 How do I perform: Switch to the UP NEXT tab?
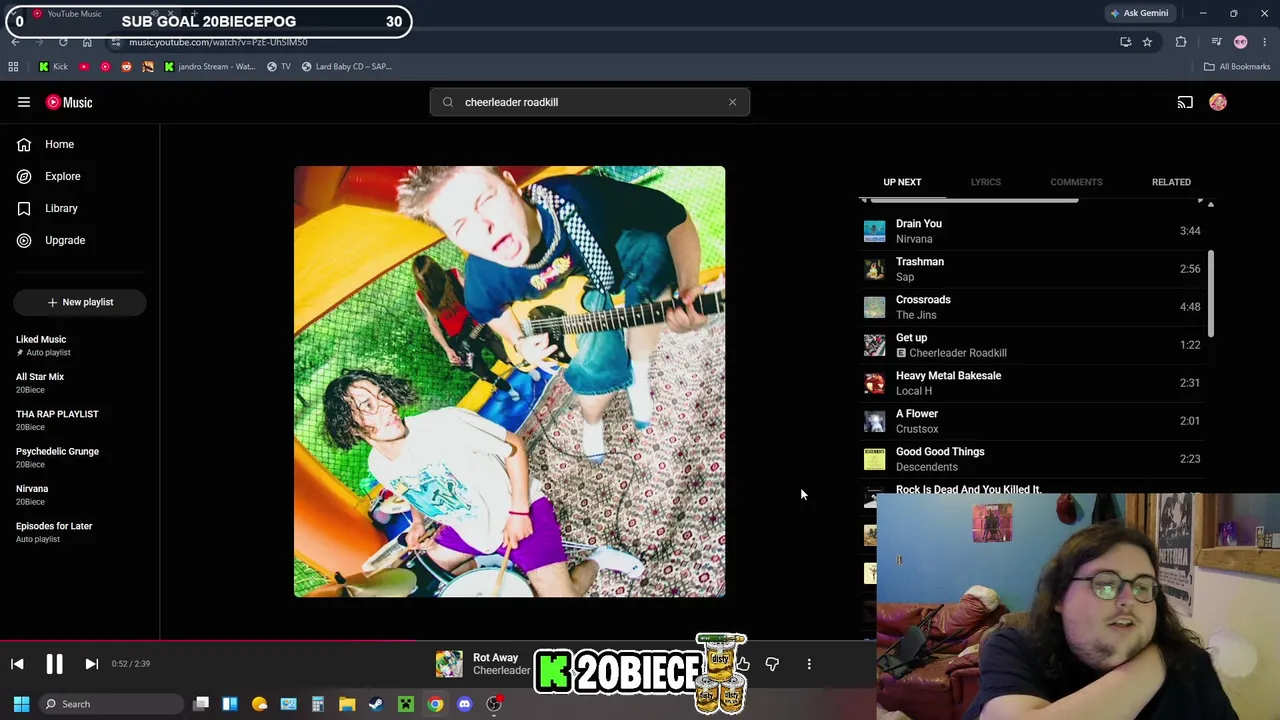(902, 182)
